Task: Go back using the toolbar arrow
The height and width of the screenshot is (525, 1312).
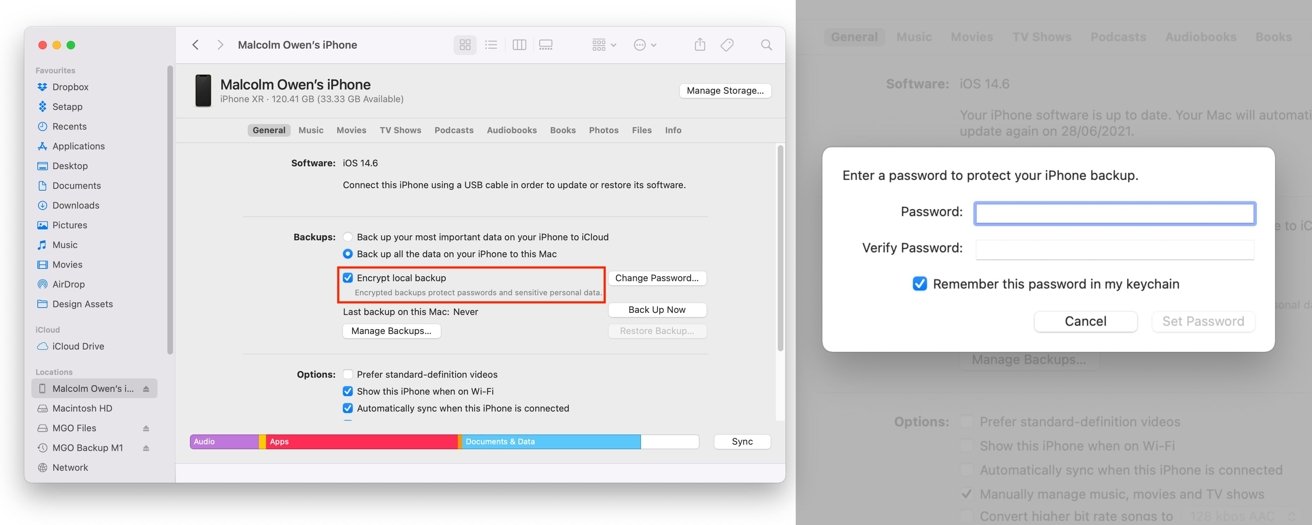Action: point(195,45)
